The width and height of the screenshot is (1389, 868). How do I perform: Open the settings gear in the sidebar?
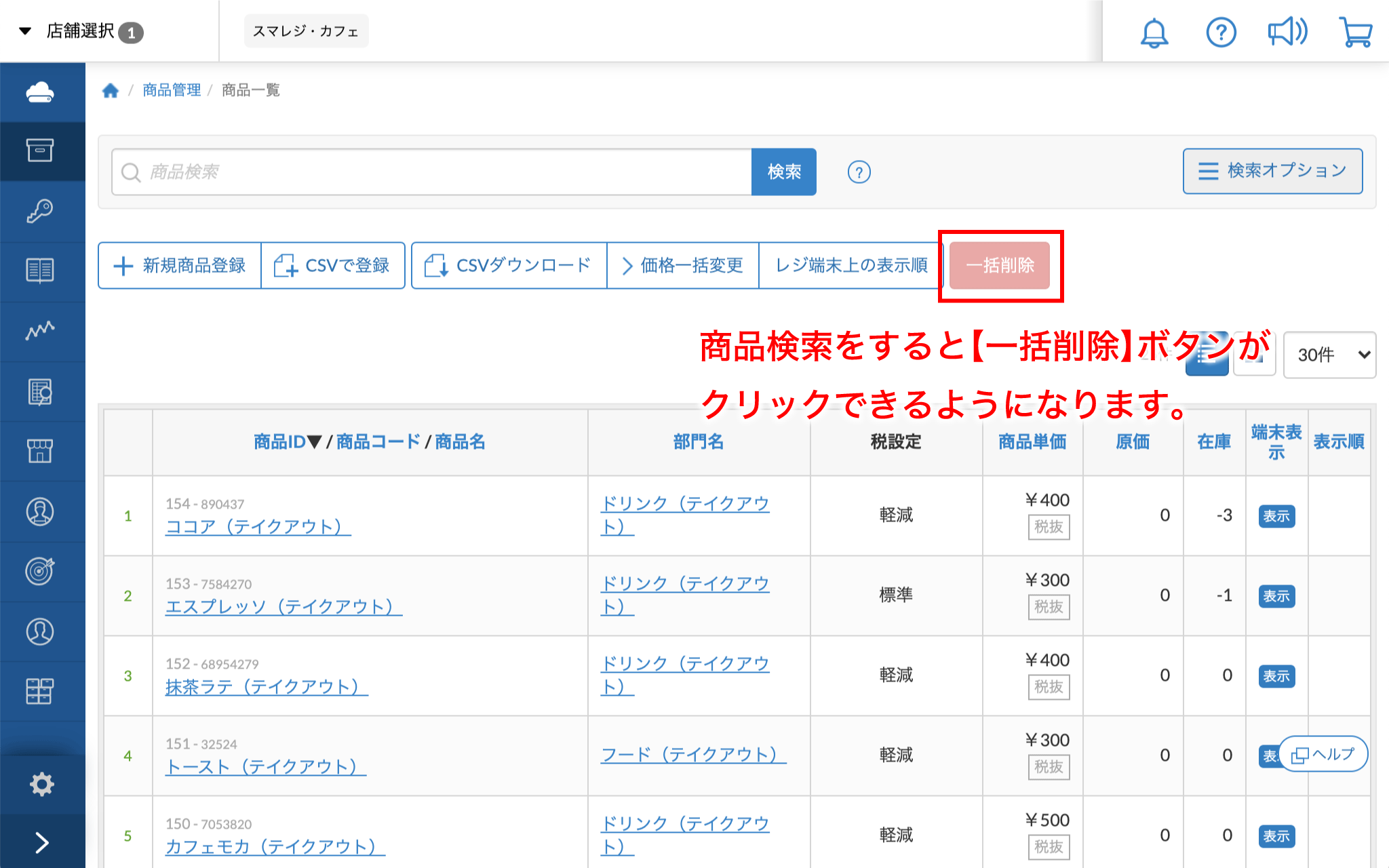42,784
